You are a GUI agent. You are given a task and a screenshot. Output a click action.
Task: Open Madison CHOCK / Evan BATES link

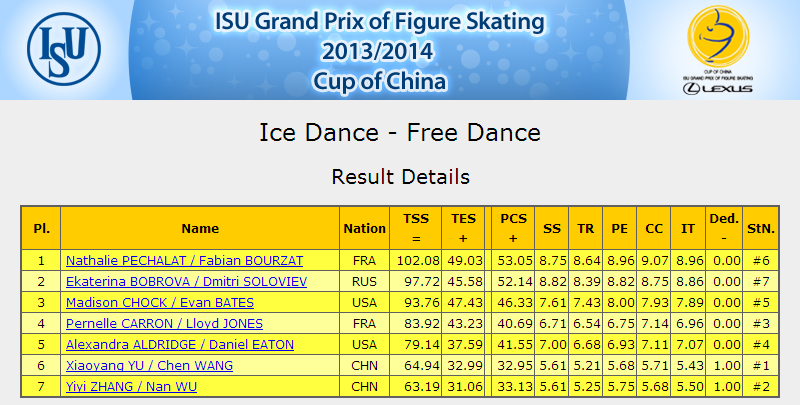click(x=160, y=302)
